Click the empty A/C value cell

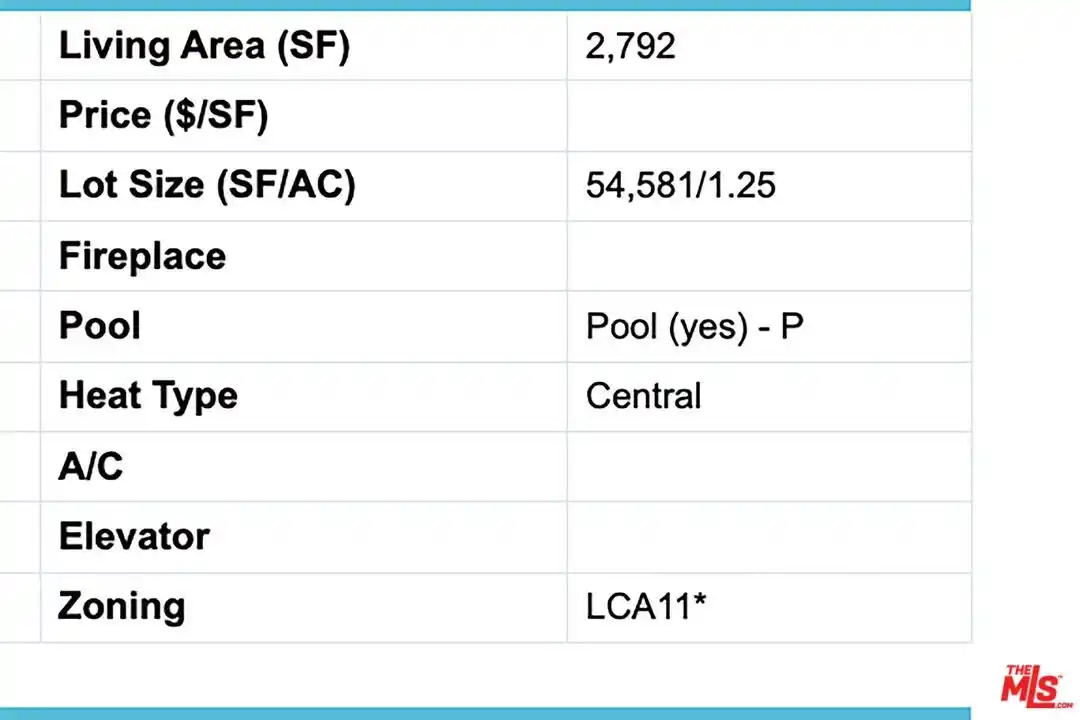pos(769,467)
